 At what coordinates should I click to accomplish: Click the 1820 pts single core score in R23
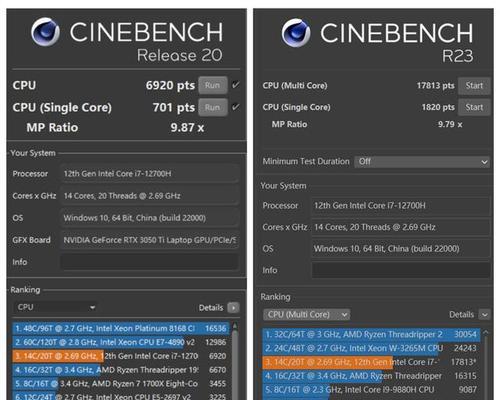(438, 107)
